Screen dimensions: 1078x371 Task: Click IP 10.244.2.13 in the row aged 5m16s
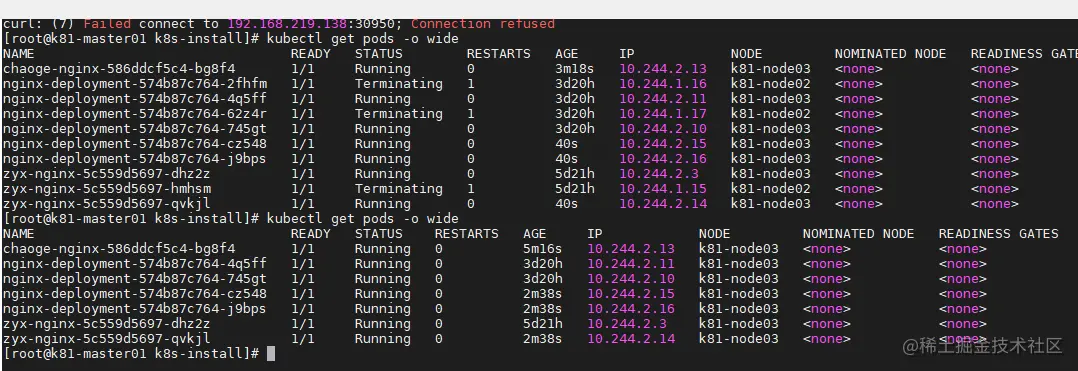tap(630, 249)
